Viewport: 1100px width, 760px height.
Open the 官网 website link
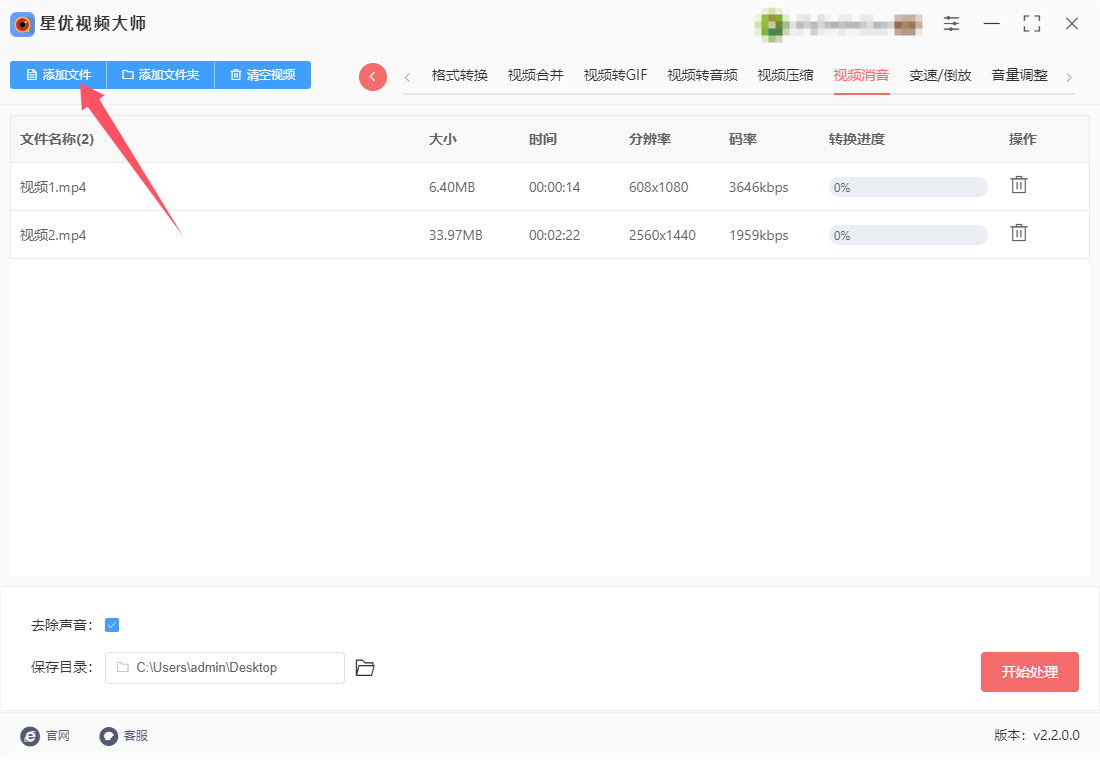click(x=46, y=735)
